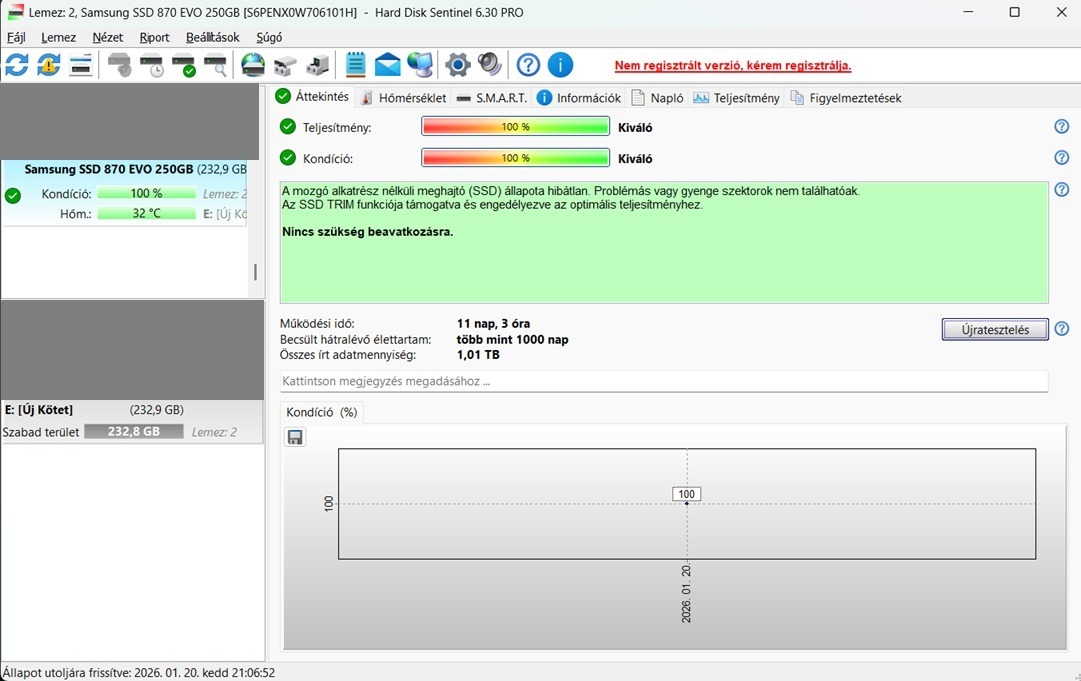Open settings via the gear toolbar icon
Screen dimensions: 1081x681
click(457, 65)
